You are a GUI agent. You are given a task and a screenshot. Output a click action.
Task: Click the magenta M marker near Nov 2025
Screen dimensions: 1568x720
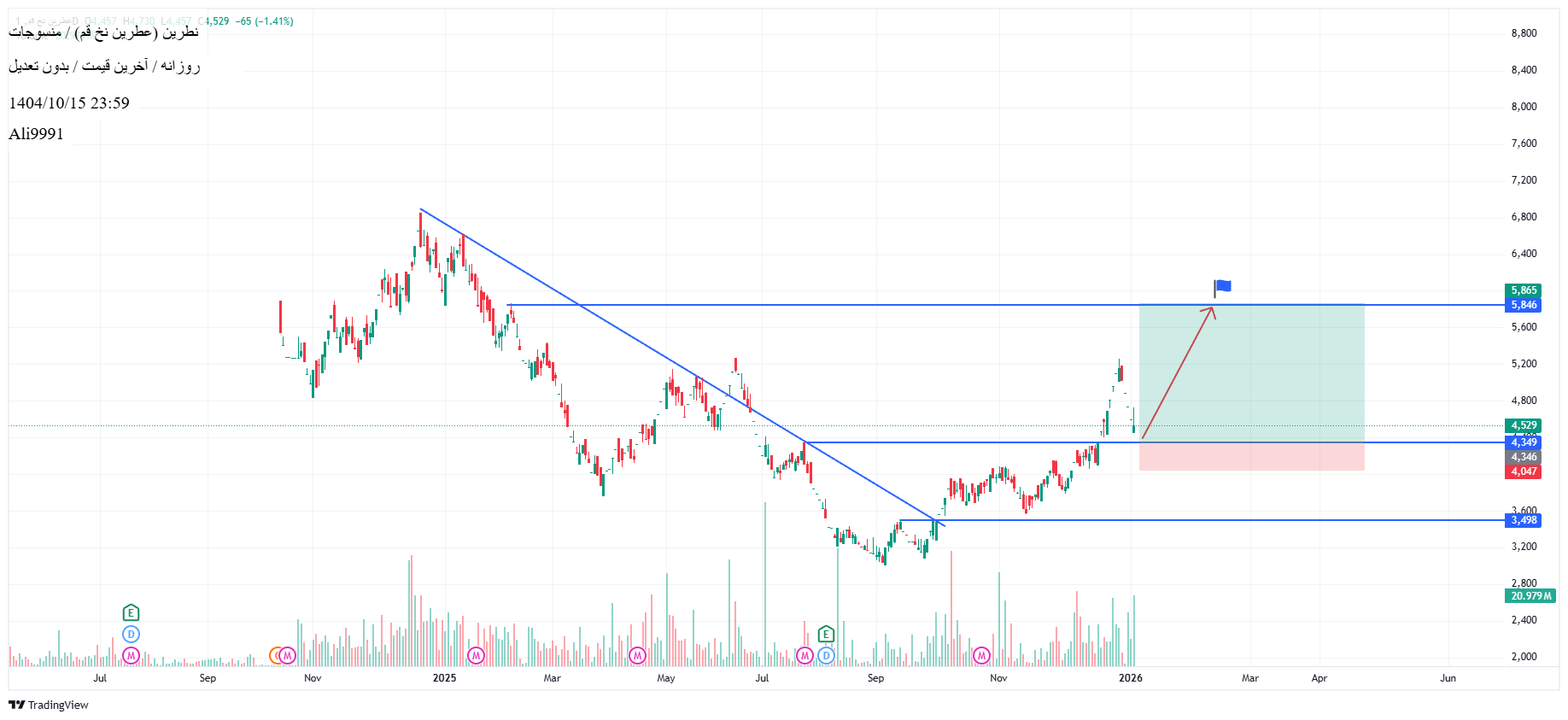click(x=981, y=655)
